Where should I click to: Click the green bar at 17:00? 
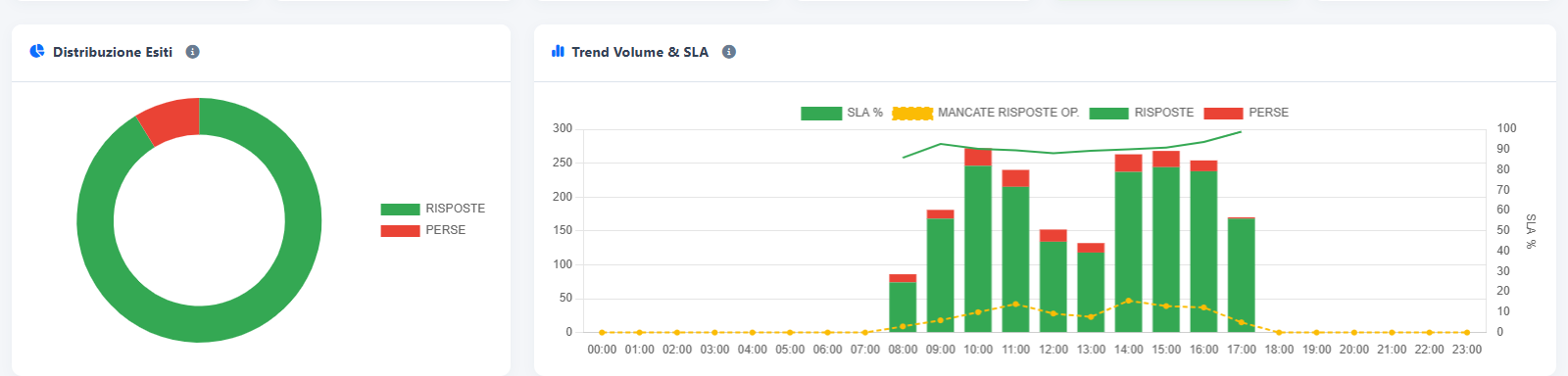(1242, 276)
